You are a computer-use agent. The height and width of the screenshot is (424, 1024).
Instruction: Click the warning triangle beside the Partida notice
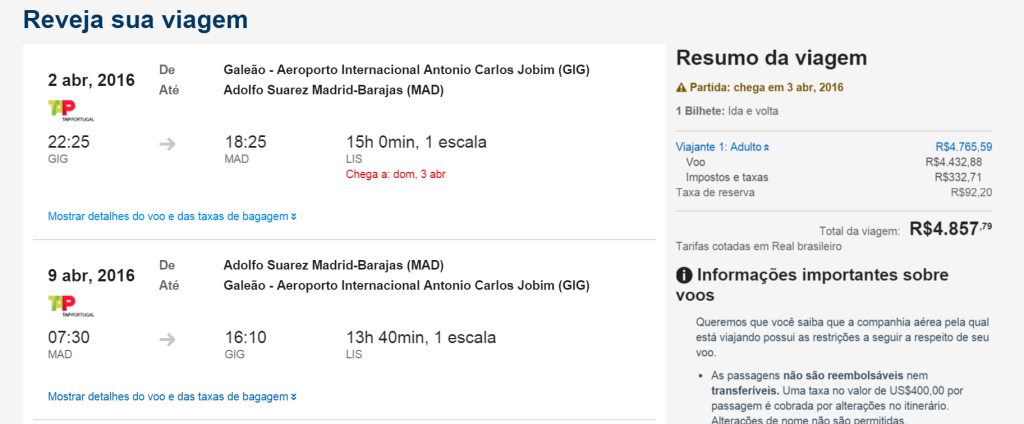click(681, 87)
